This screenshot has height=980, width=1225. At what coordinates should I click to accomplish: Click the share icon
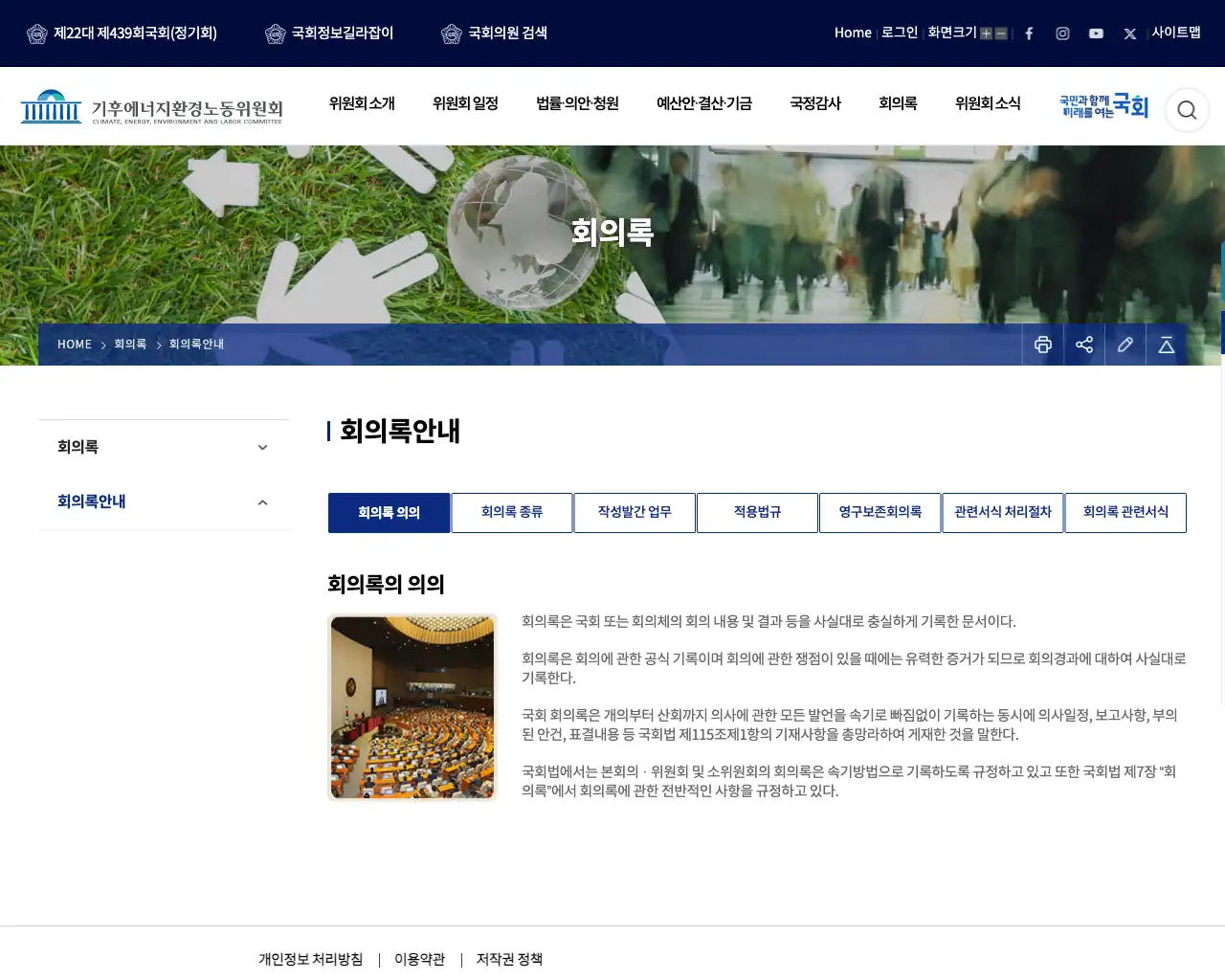coord(1084,345)
